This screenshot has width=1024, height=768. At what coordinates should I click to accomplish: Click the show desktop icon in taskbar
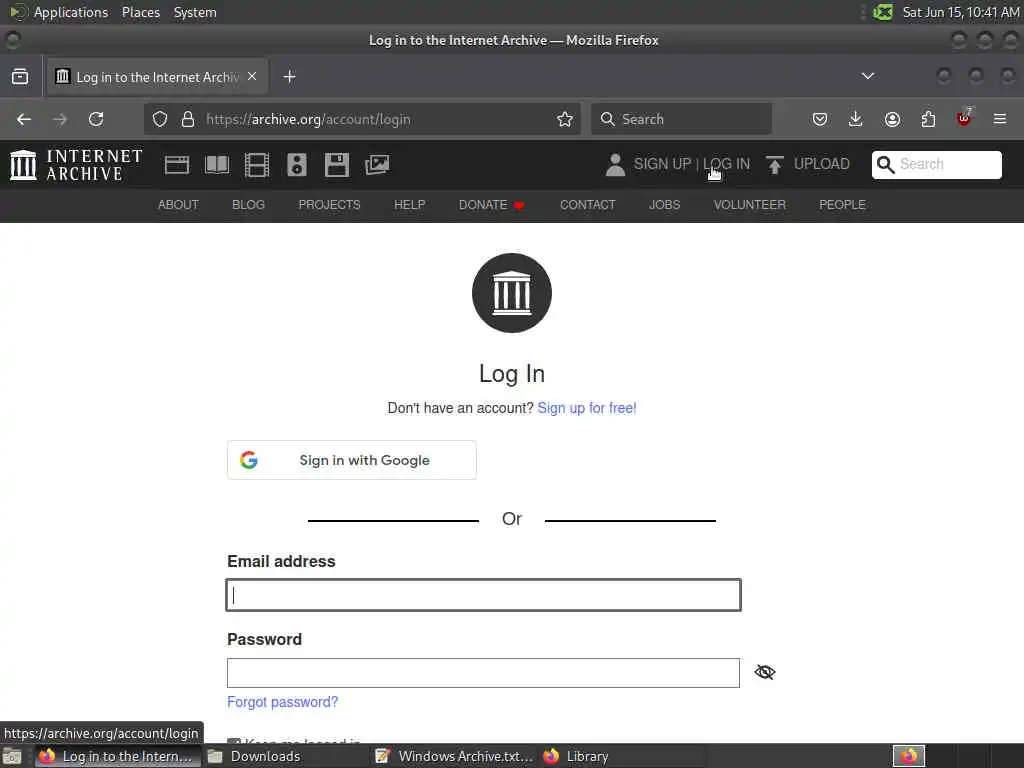(x=12, y=757)
